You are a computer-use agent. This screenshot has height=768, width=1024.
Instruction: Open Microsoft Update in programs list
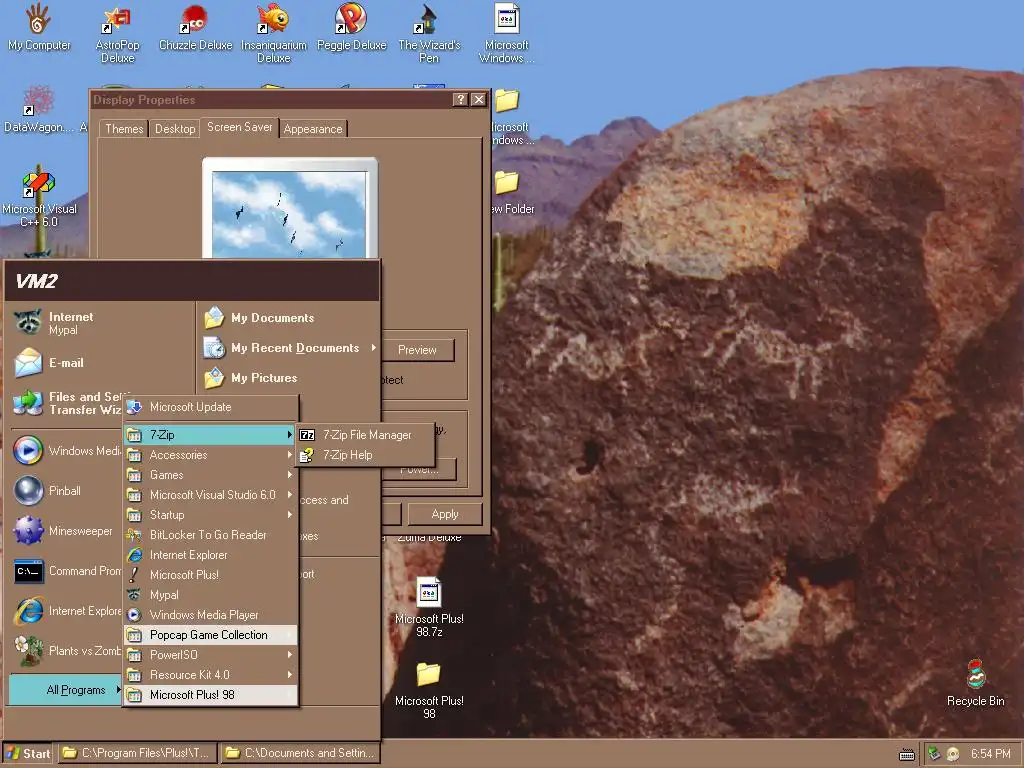tap(210, 407)
